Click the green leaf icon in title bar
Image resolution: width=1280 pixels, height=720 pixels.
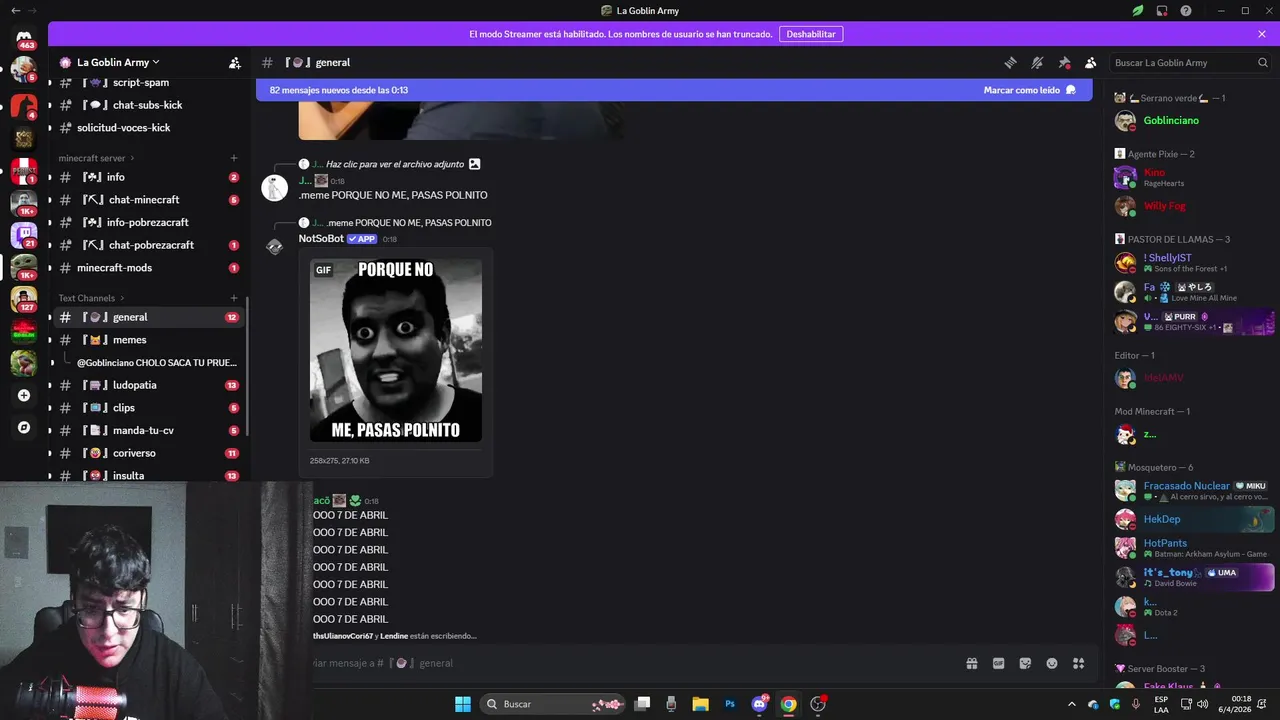1138,11
